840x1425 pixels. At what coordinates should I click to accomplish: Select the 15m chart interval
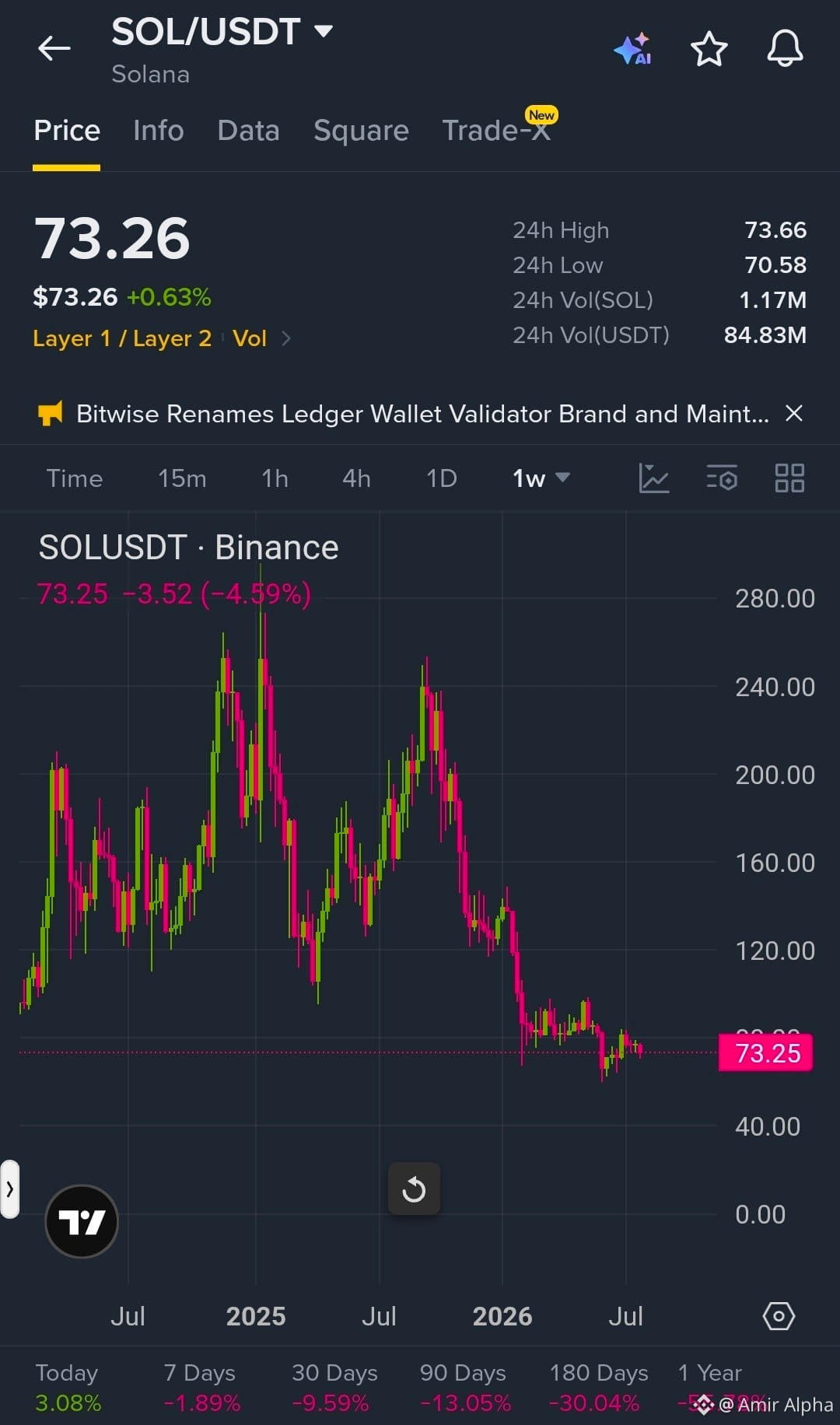[182, 478]
